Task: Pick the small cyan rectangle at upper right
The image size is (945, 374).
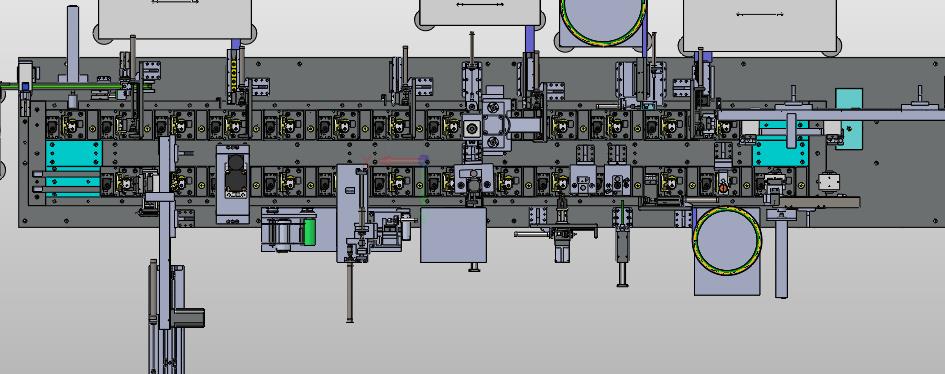Action: click(x=849, y=119)
